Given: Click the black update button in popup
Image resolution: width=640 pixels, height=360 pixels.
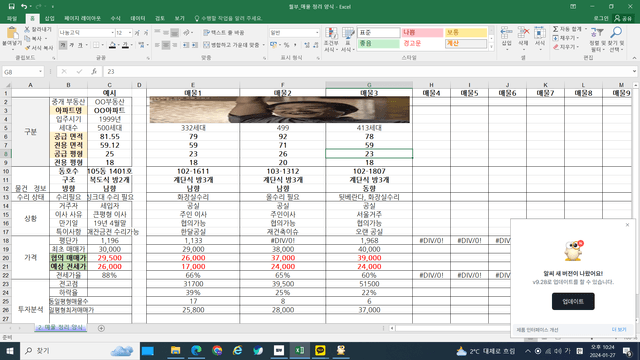Looking at the screenshot, I should pyautogui.click(x=573, y=301).
